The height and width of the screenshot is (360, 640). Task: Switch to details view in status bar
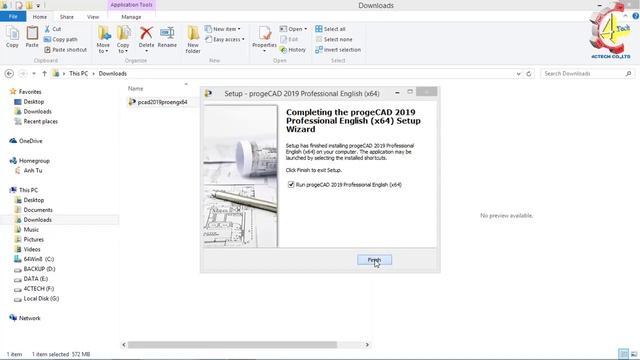623,354
